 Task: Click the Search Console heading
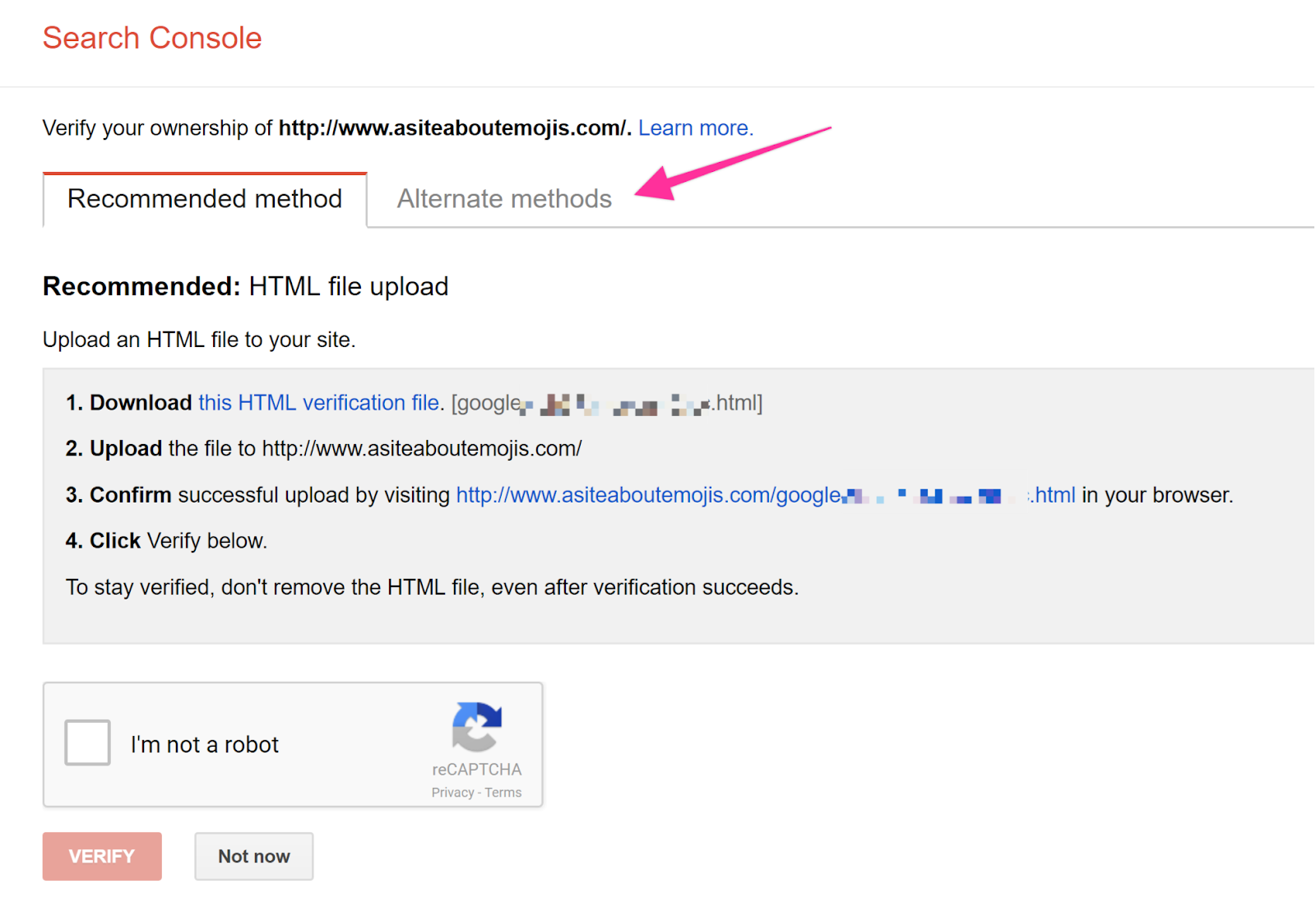152,37
